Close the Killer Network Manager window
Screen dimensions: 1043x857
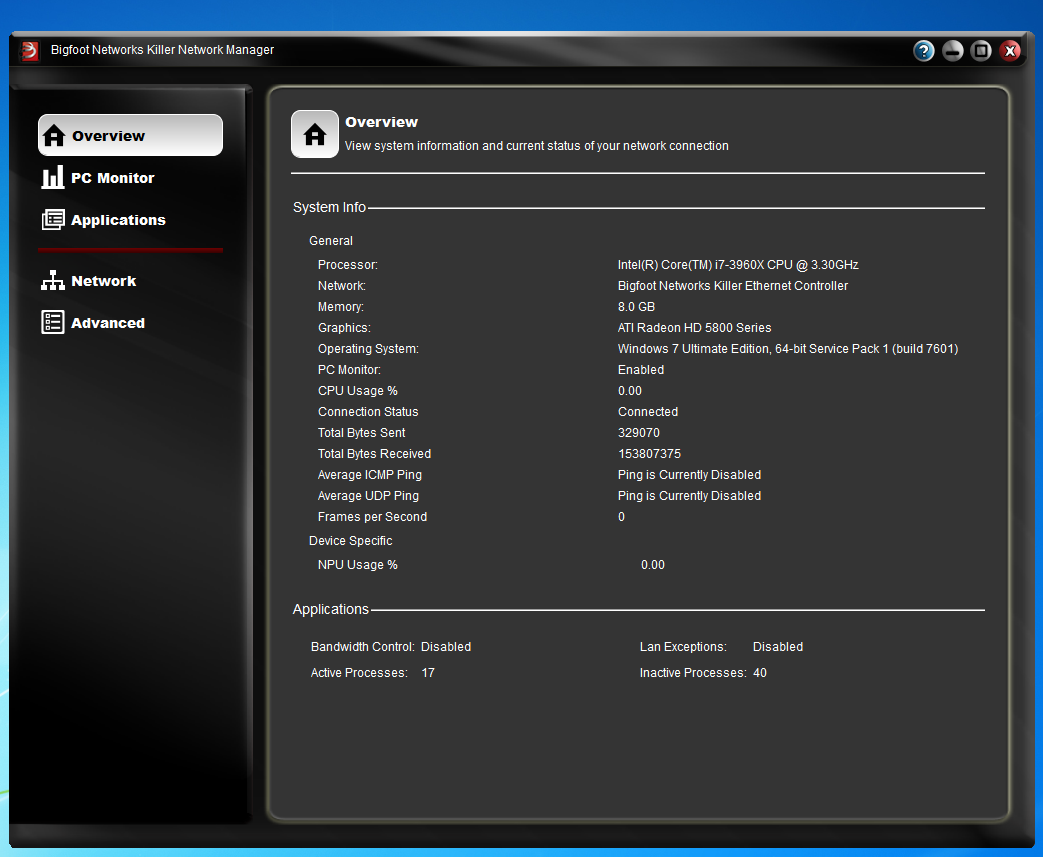pos(1010,51)
